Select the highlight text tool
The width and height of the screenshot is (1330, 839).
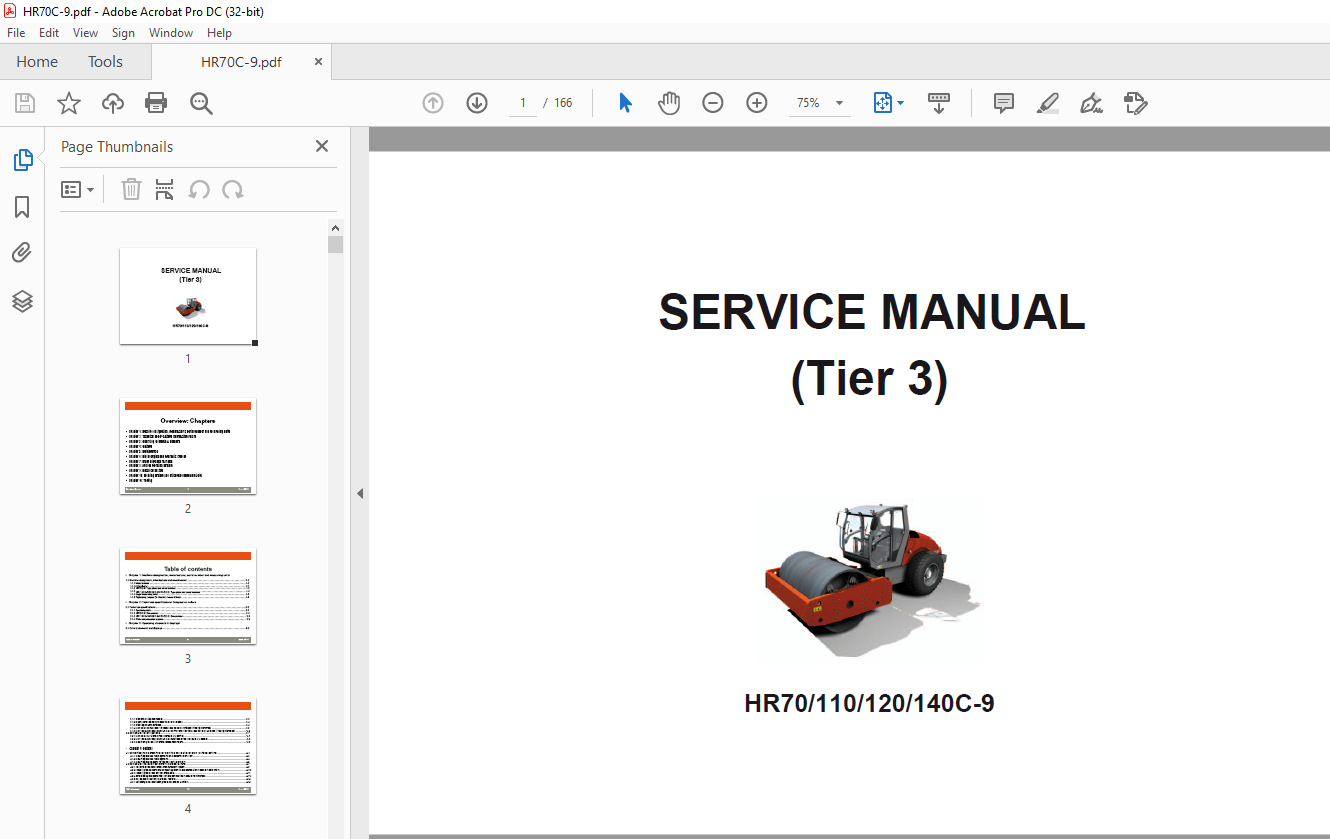(1047, 103)
